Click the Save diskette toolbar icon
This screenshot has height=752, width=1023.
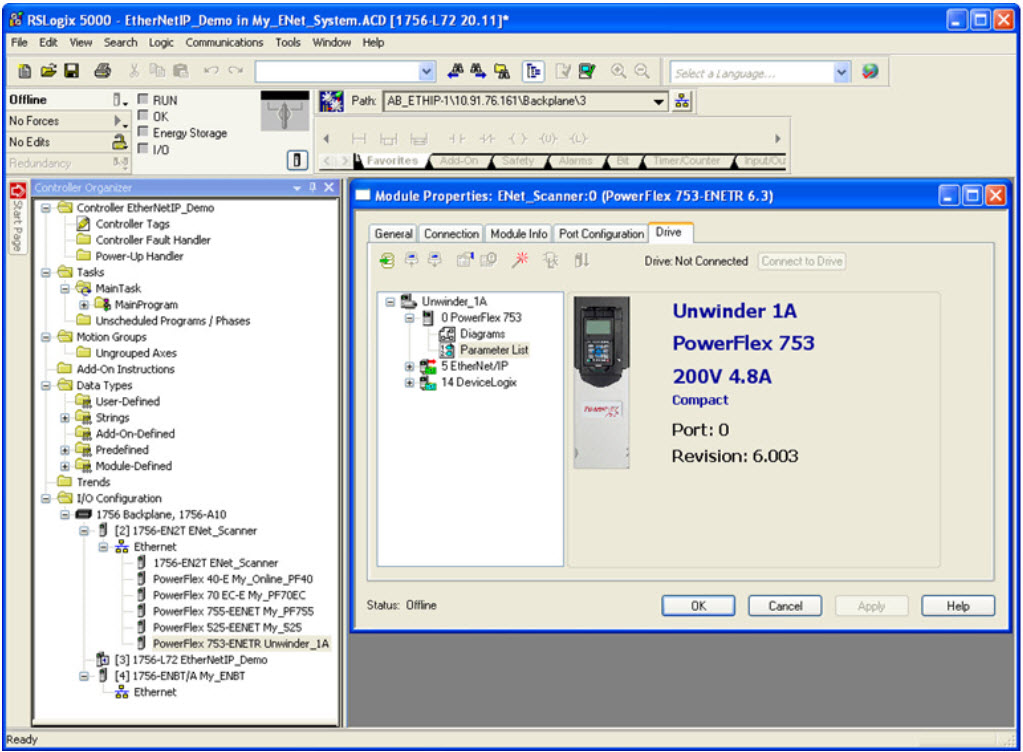(x=71, y=71)
